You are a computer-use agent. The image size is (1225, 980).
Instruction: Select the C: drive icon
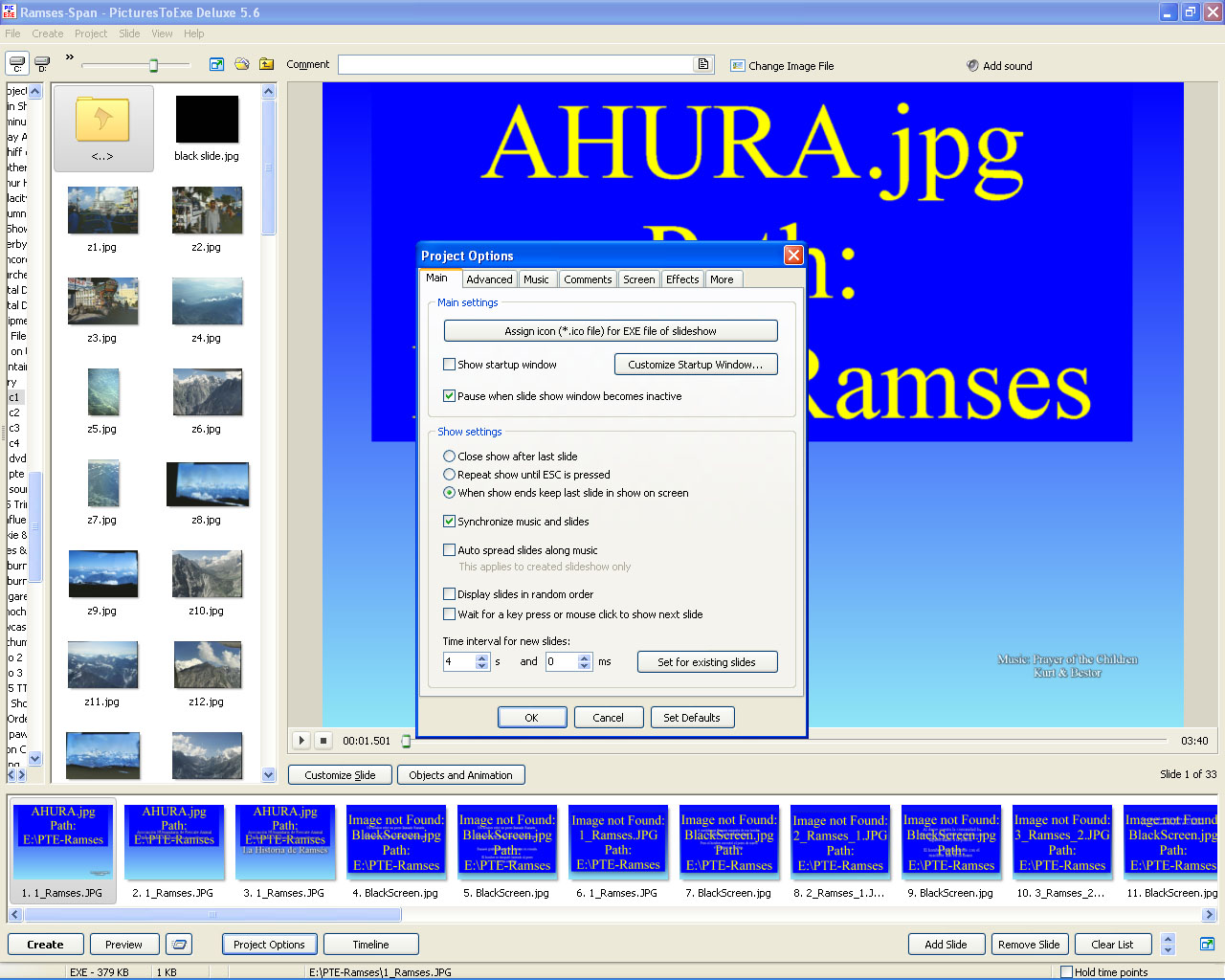17,64
